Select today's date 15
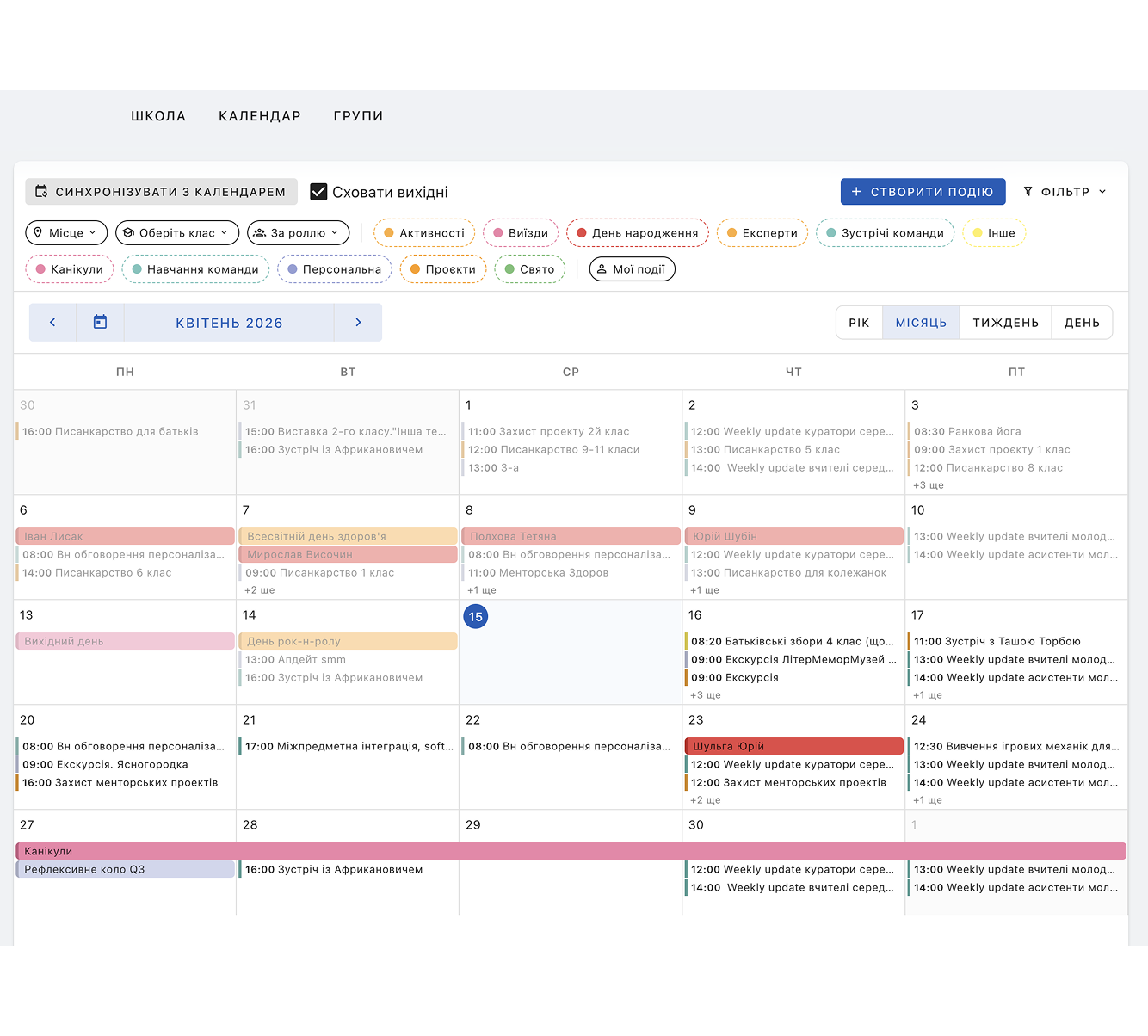 tap(476, 616)
